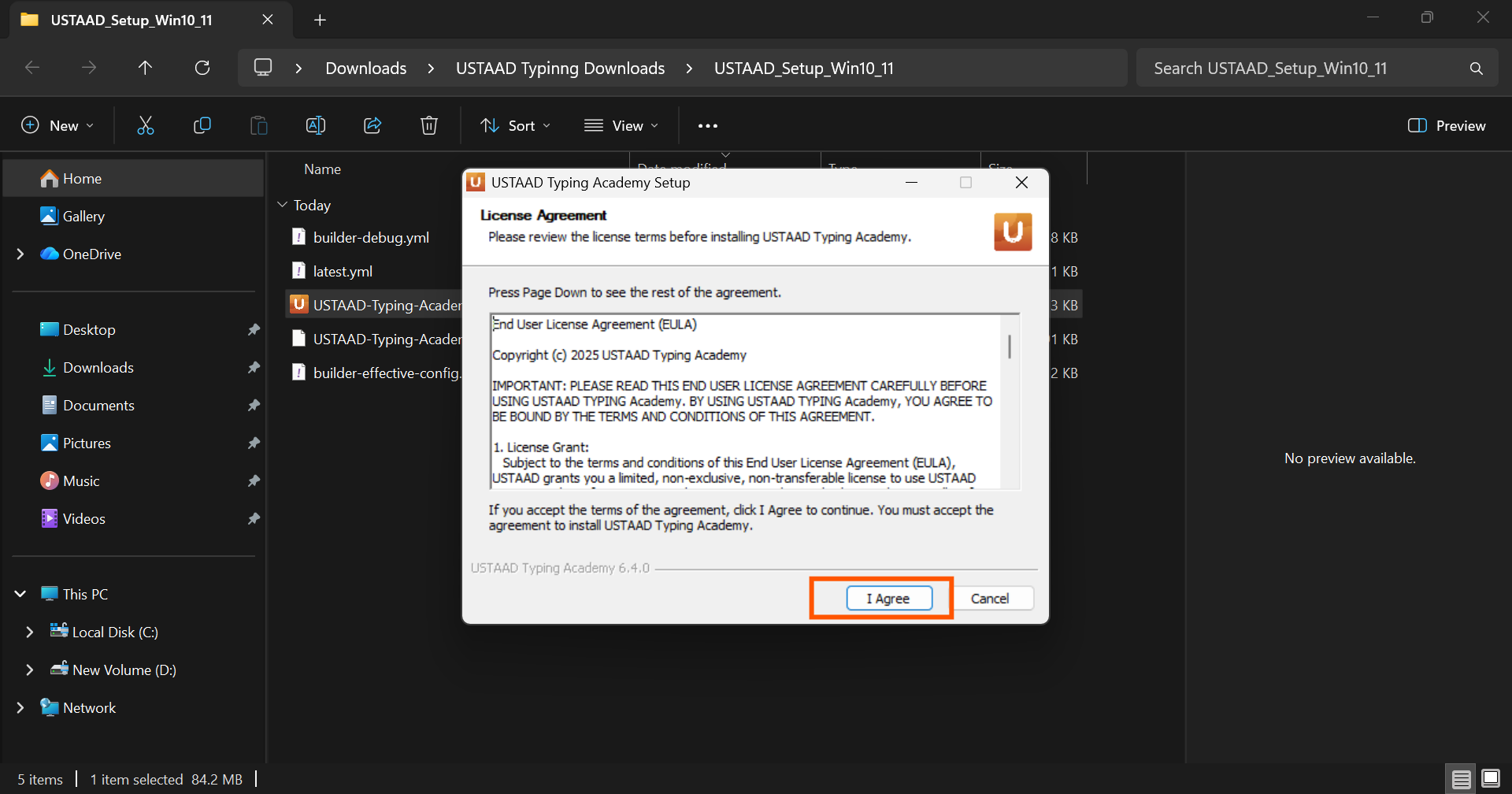Refresh the current folder view
The width and height of the screenshot is (1512, 794).
[202, 68]
